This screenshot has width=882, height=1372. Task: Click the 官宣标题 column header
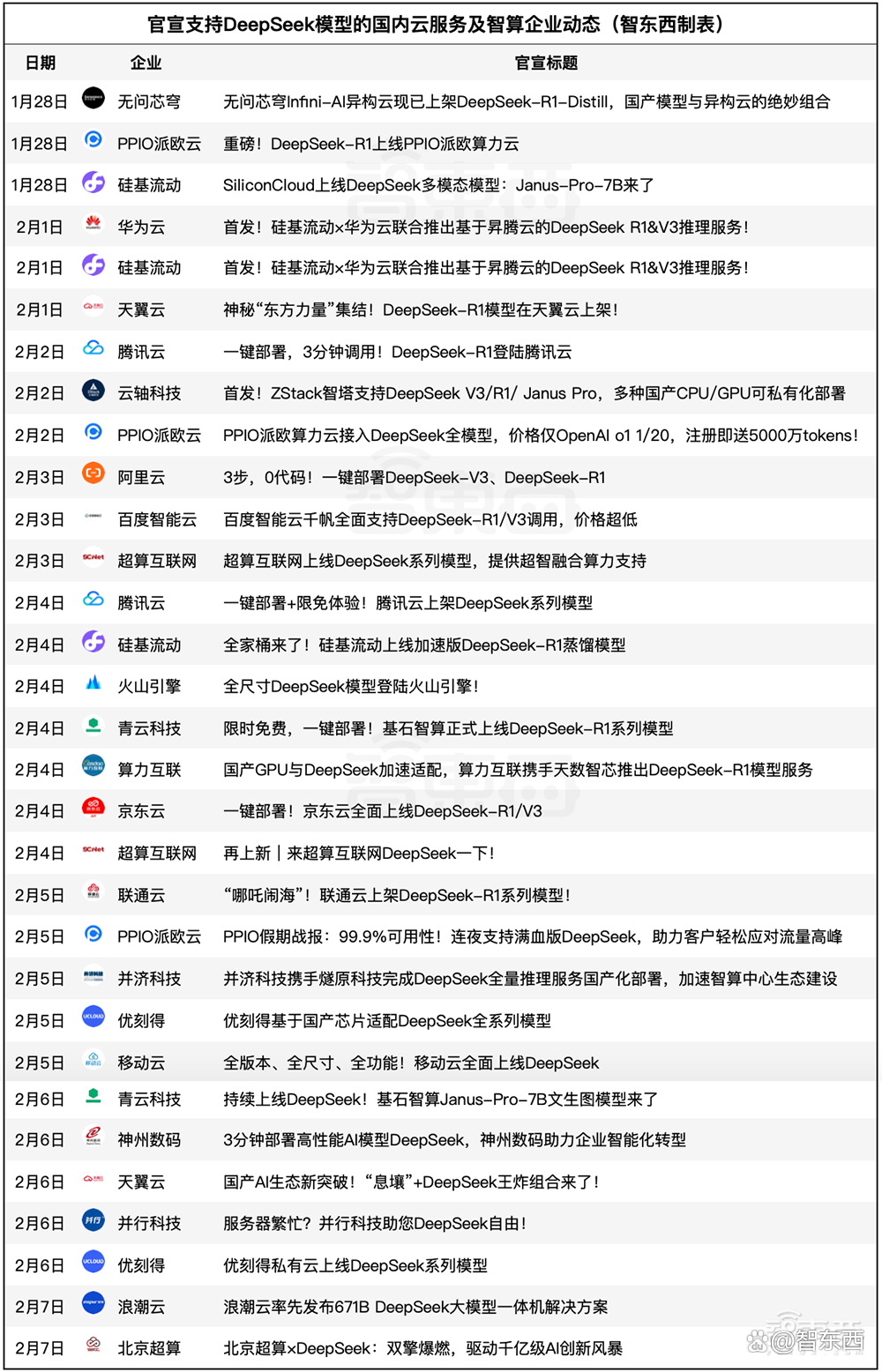(x=547, y=63)
